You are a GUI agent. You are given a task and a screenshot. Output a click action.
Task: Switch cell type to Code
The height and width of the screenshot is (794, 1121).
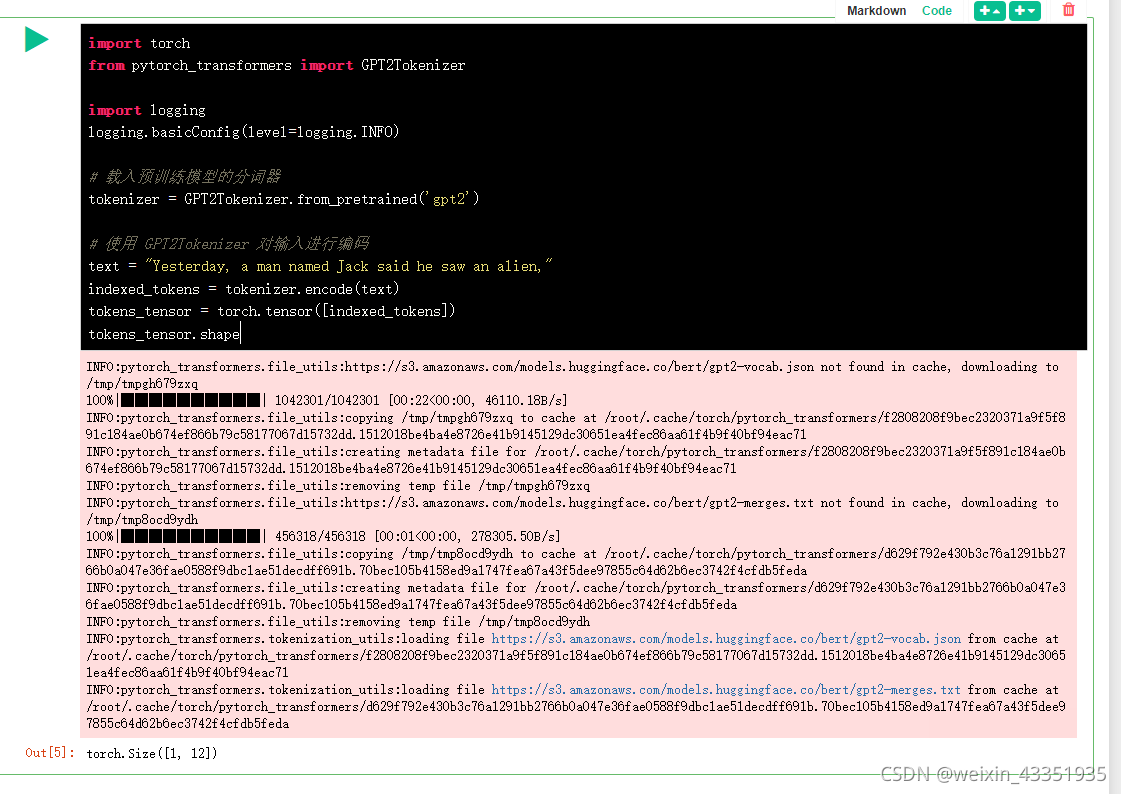click(937, 11)
